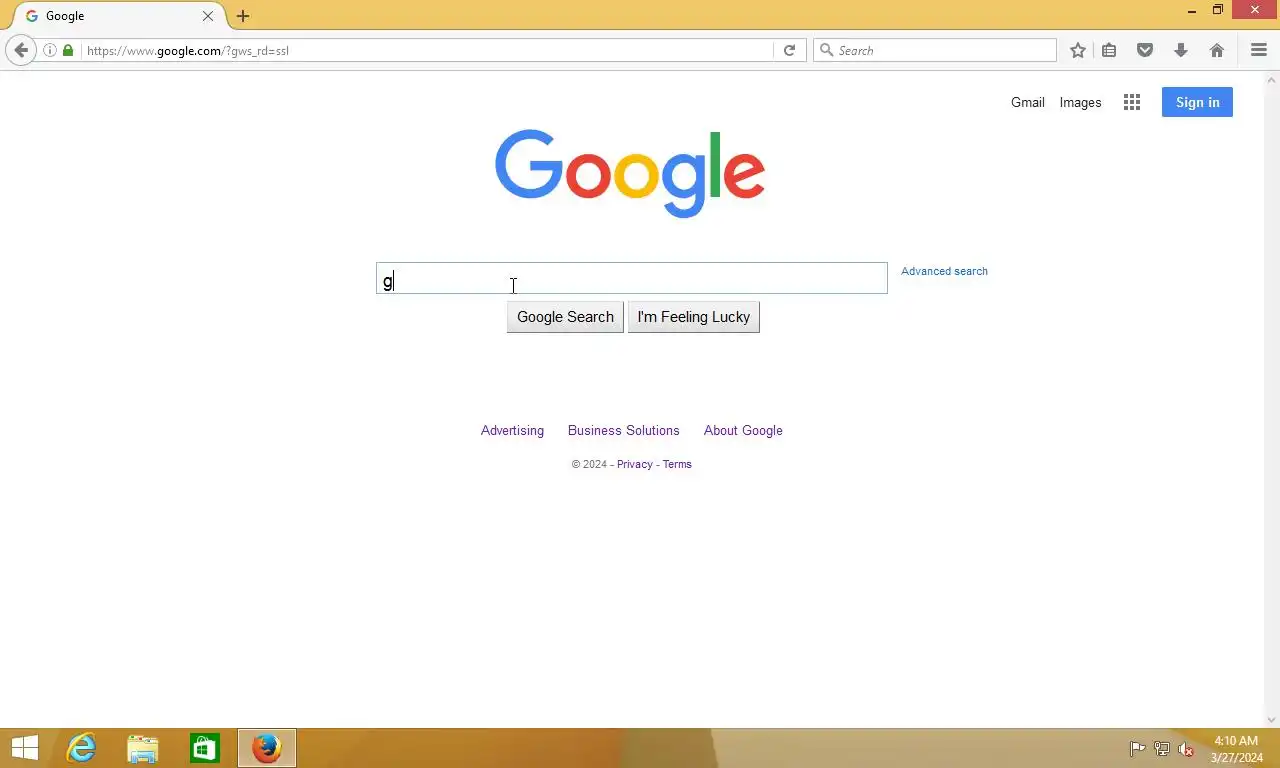Image resolution: width=1280 pixels, height=768 pixels.
Task: Click the scrollbar down arrow
Action: [1272, 719]
